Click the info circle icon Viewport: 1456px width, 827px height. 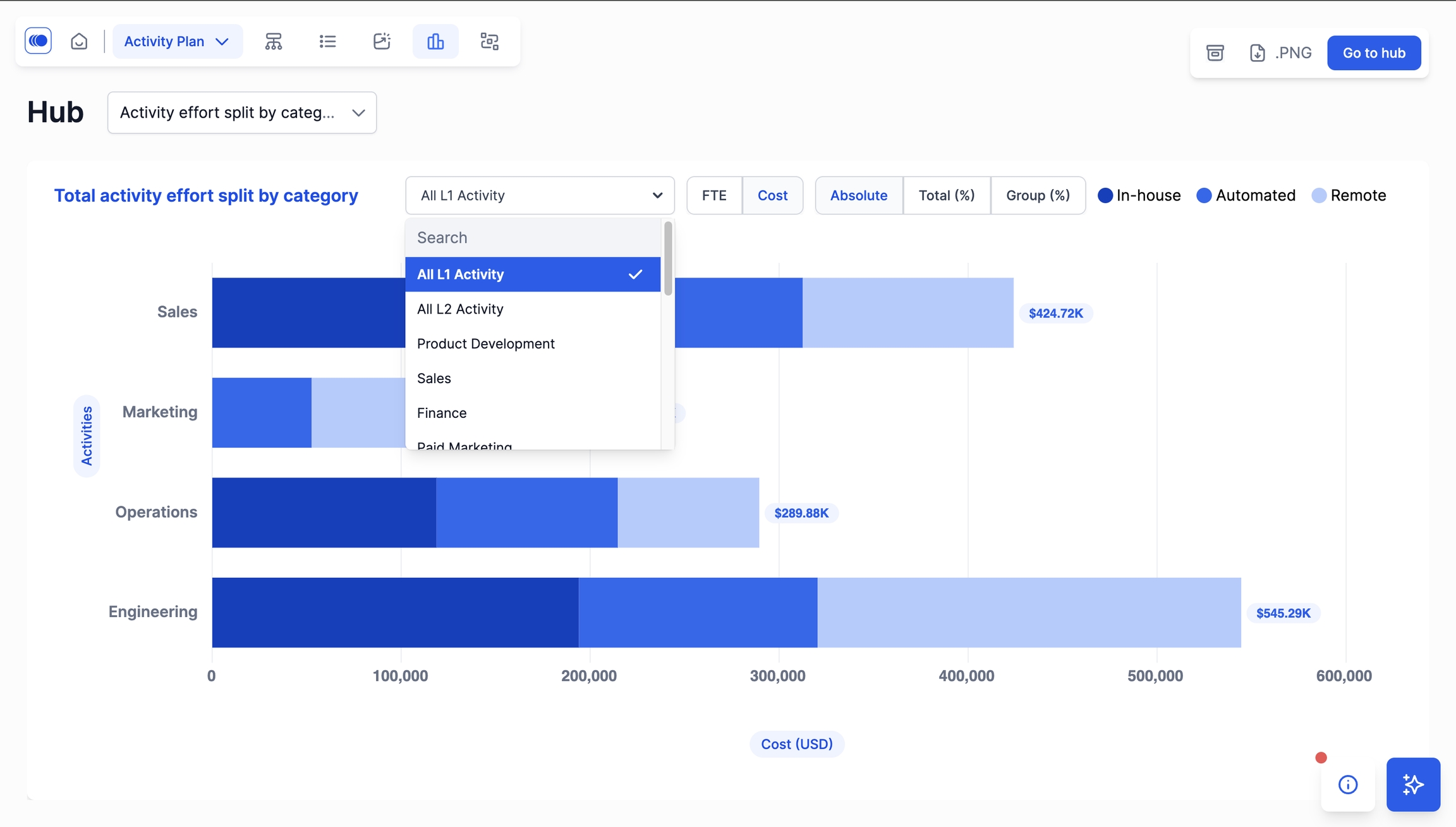(x=1347, y=785)
